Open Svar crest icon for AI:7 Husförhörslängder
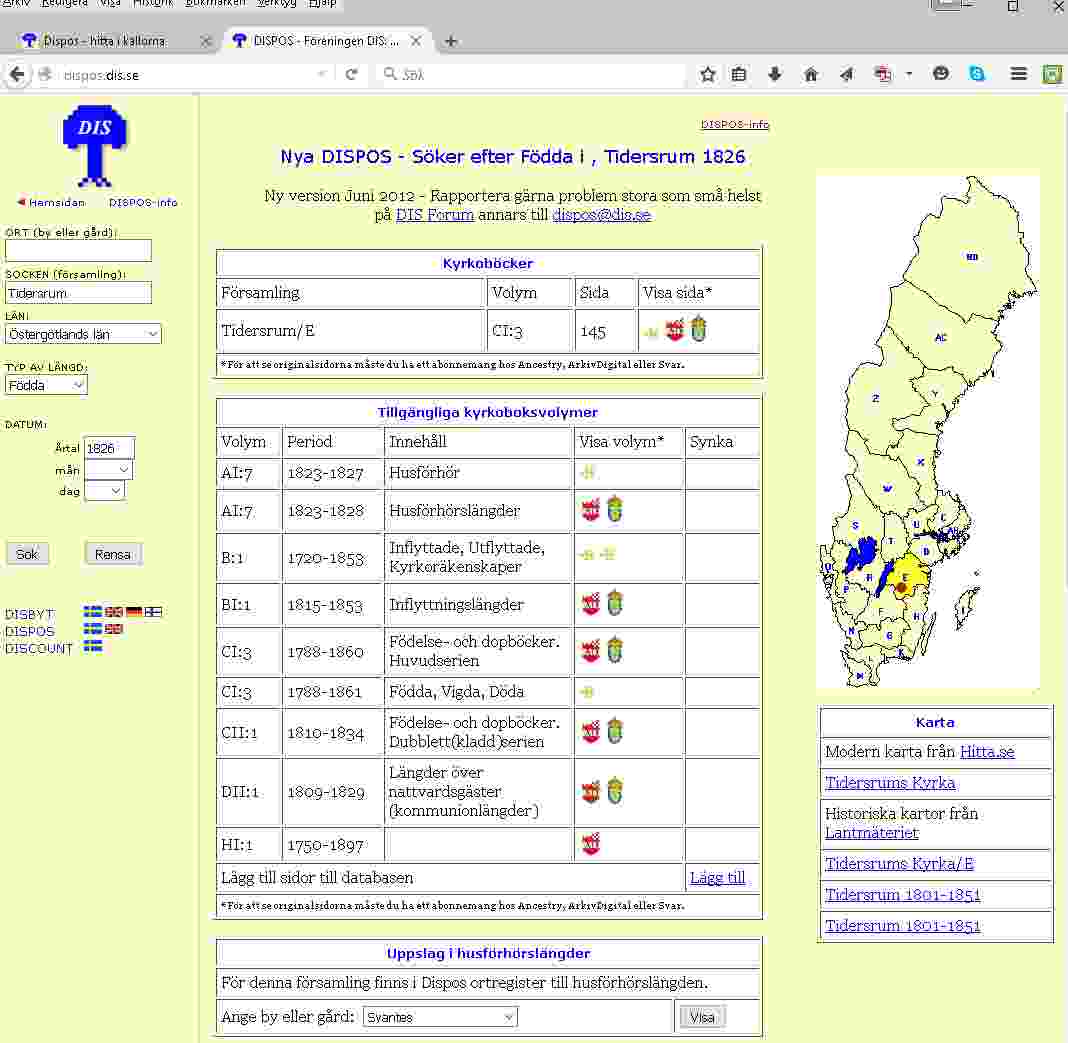 coord(614,509)
